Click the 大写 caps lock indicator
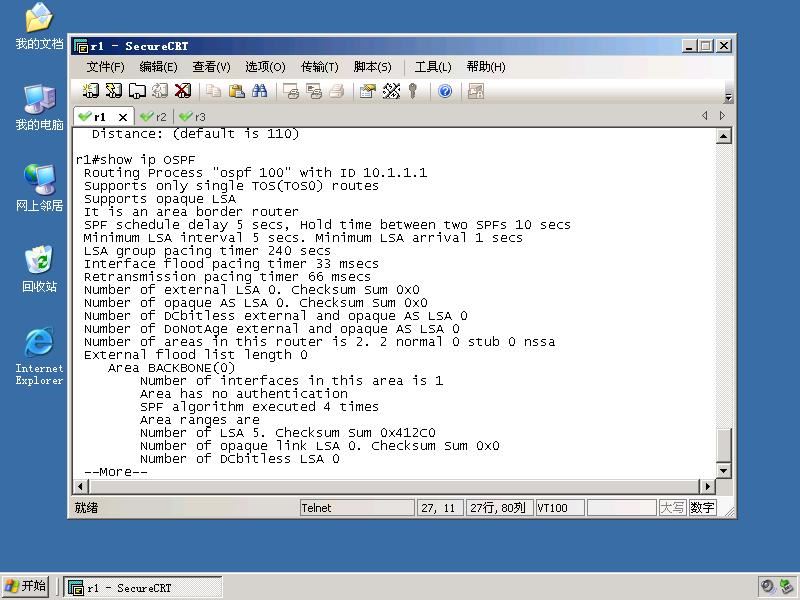Screen dimensions: 800x600 pos(672,508)
